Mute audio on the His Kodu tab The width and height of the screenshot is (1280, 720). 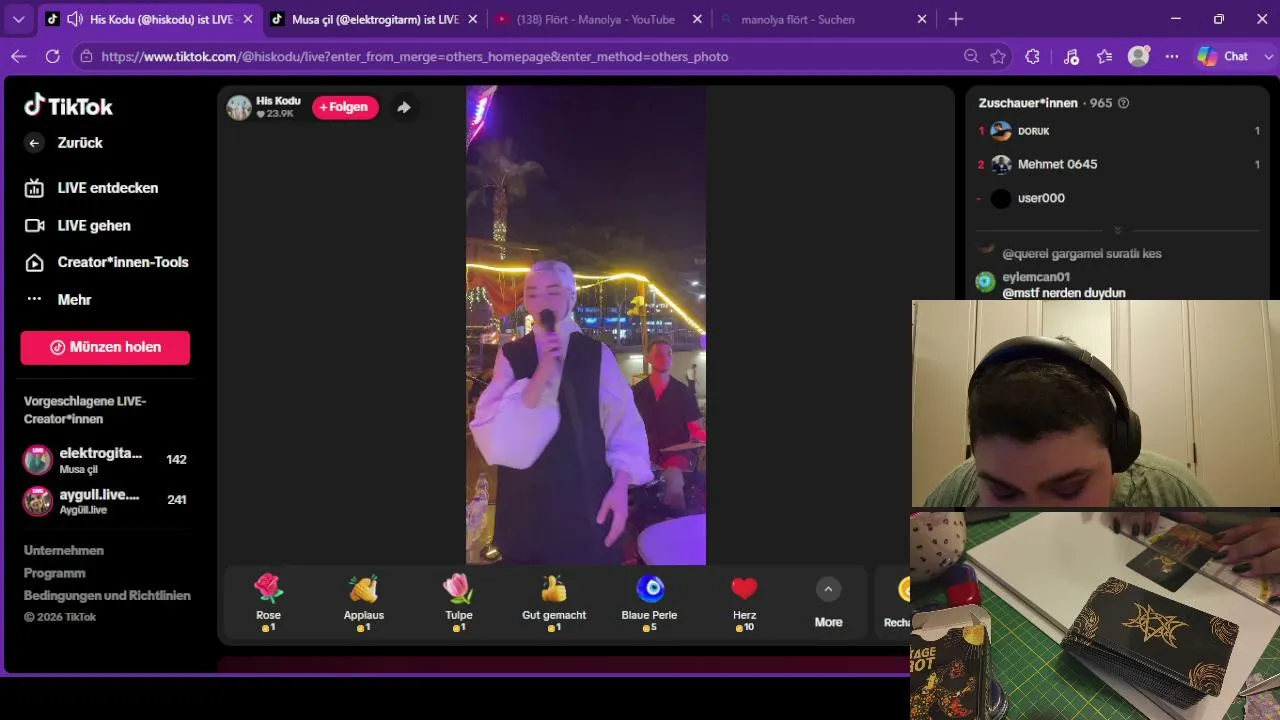(74, 19)
